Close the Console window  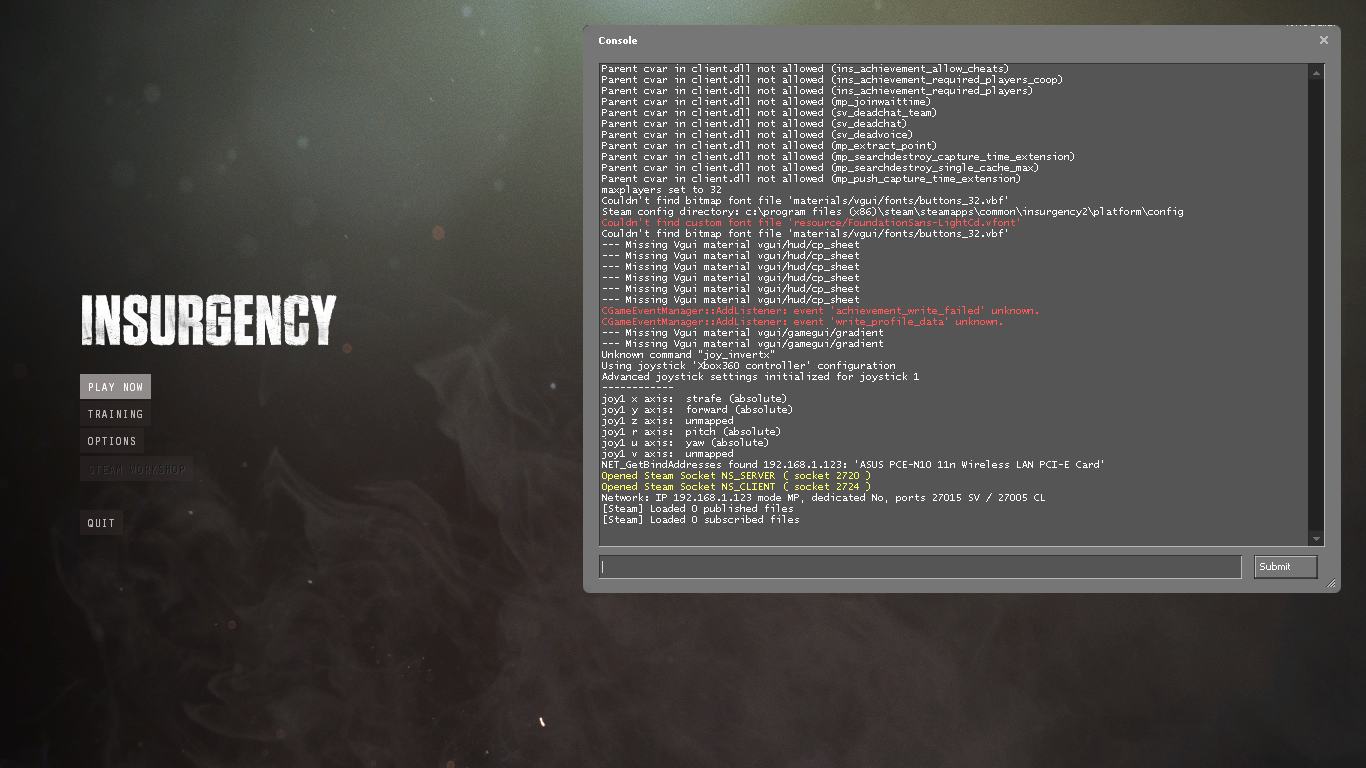click(1324, 40)
